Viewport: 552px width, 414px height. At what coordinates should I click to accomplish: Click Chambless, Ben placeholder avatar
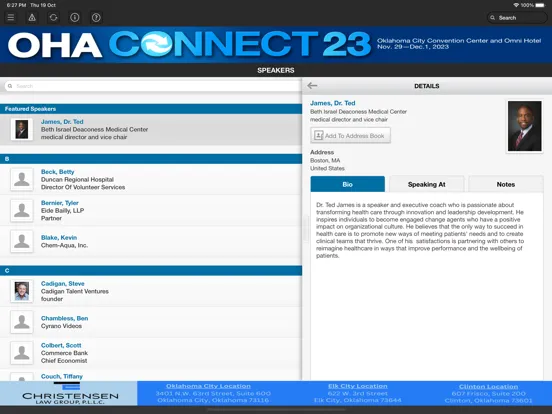(22, 322)
